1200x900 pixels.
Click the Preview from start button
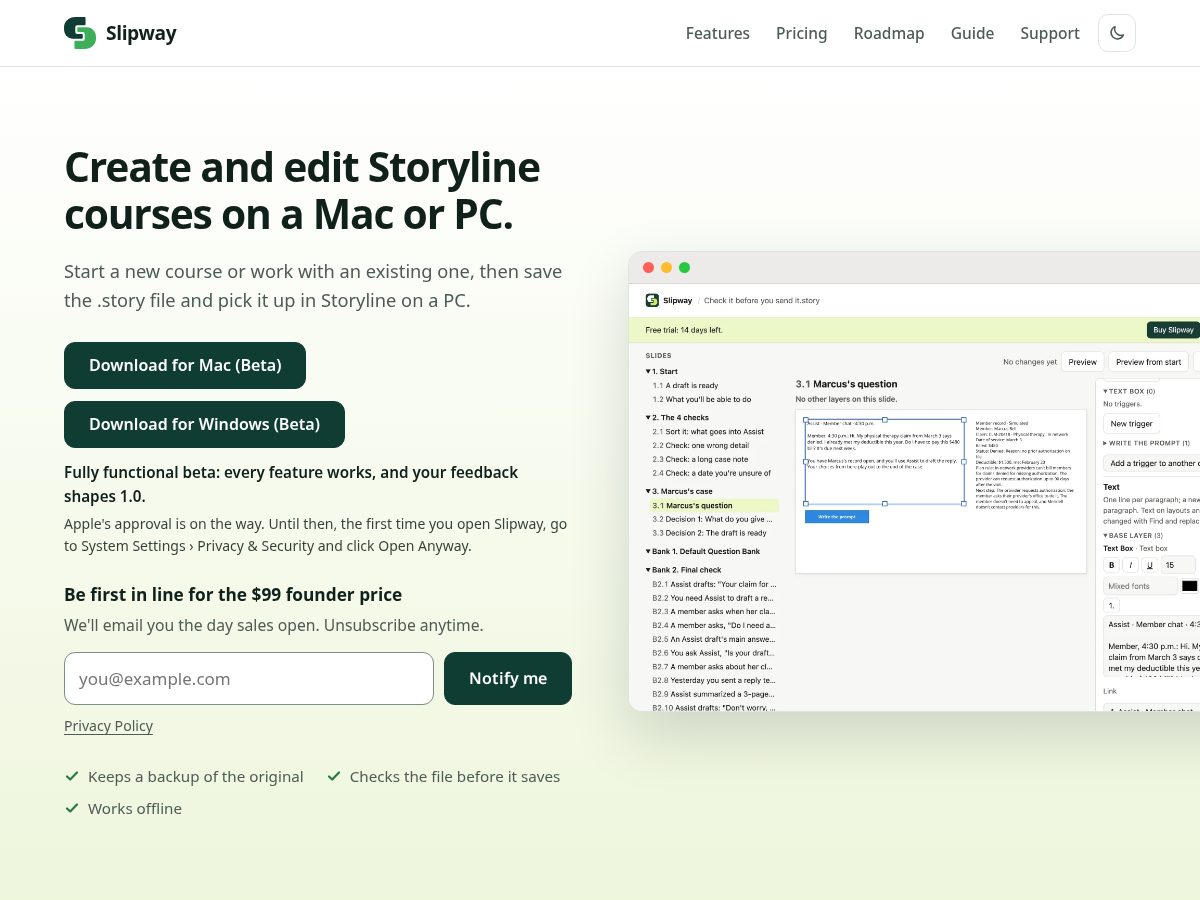point(1148,362)
